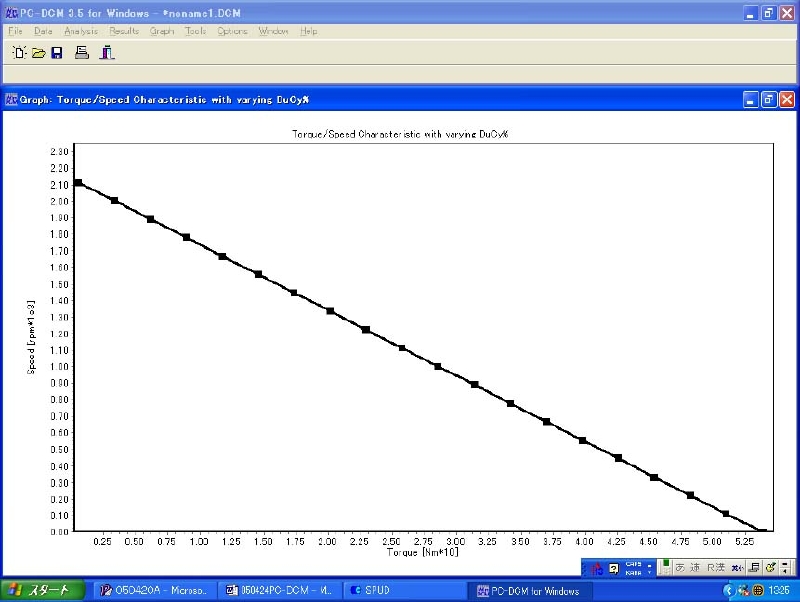The height and width of the screenshot is (602, 800).
Task: Click the first data marker near speed 2.10
Action: pos(78,183)
